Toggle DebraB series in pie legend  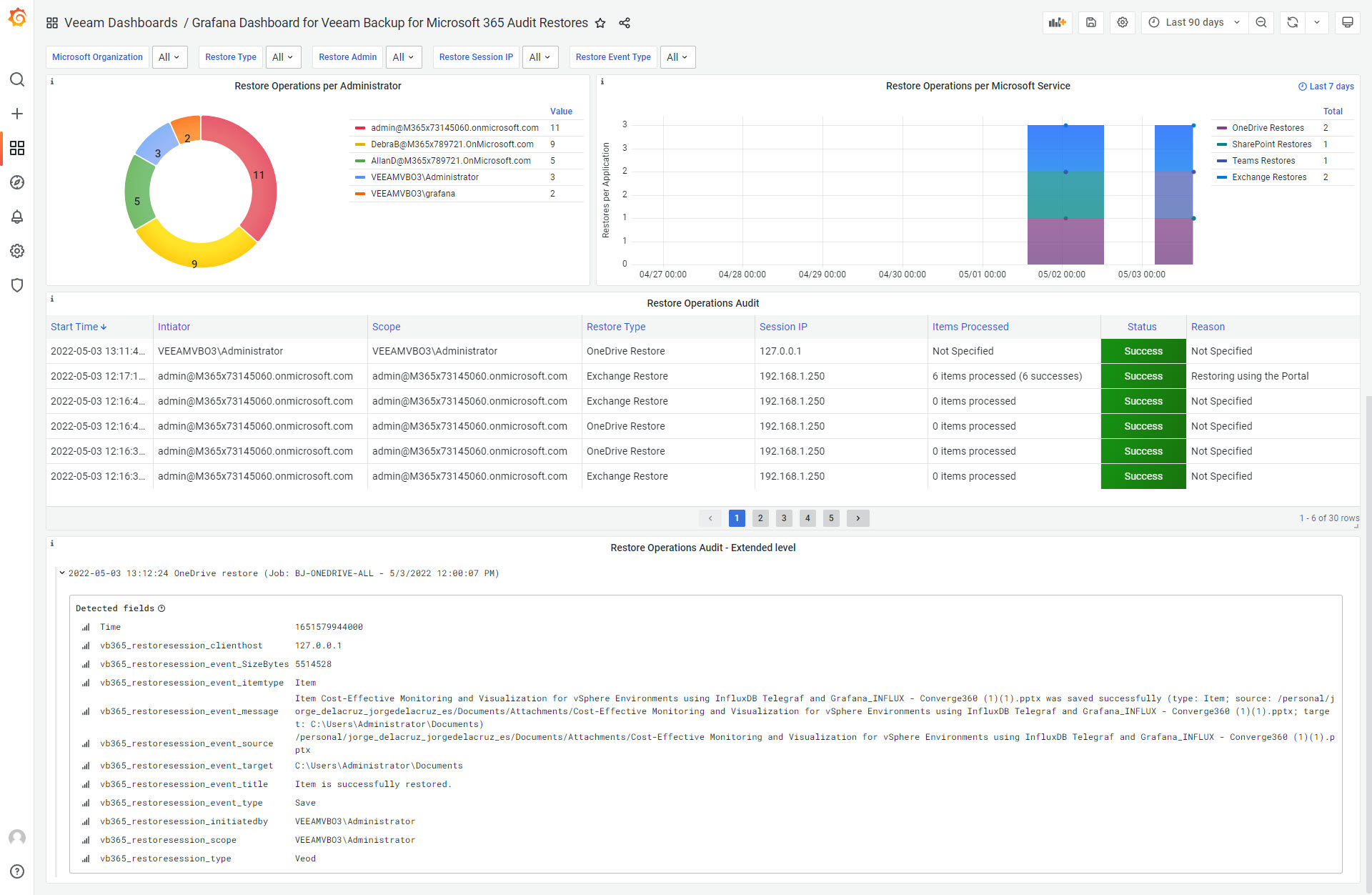tap(452, 144)
